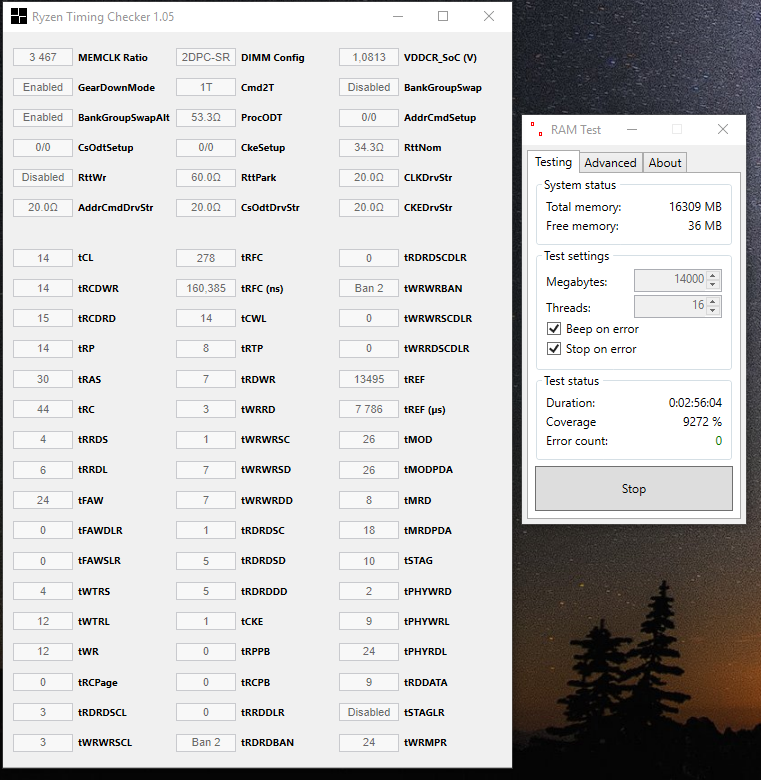
Task: Open the Advanced tab in RAM Test
Action: click(x=610, y=163)
